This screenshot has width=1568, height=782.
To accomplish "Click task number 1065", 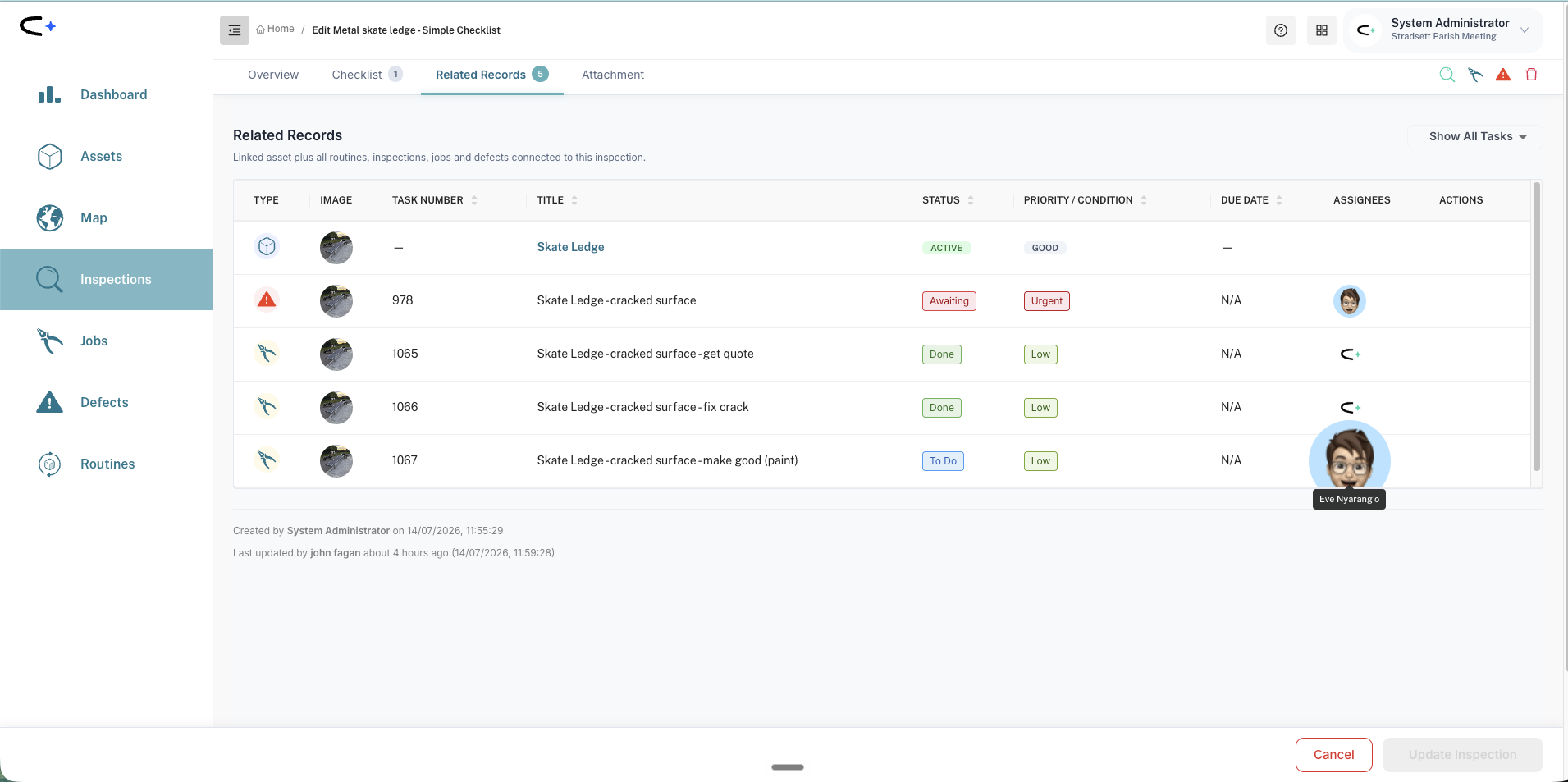I will [x=405, y=354].
